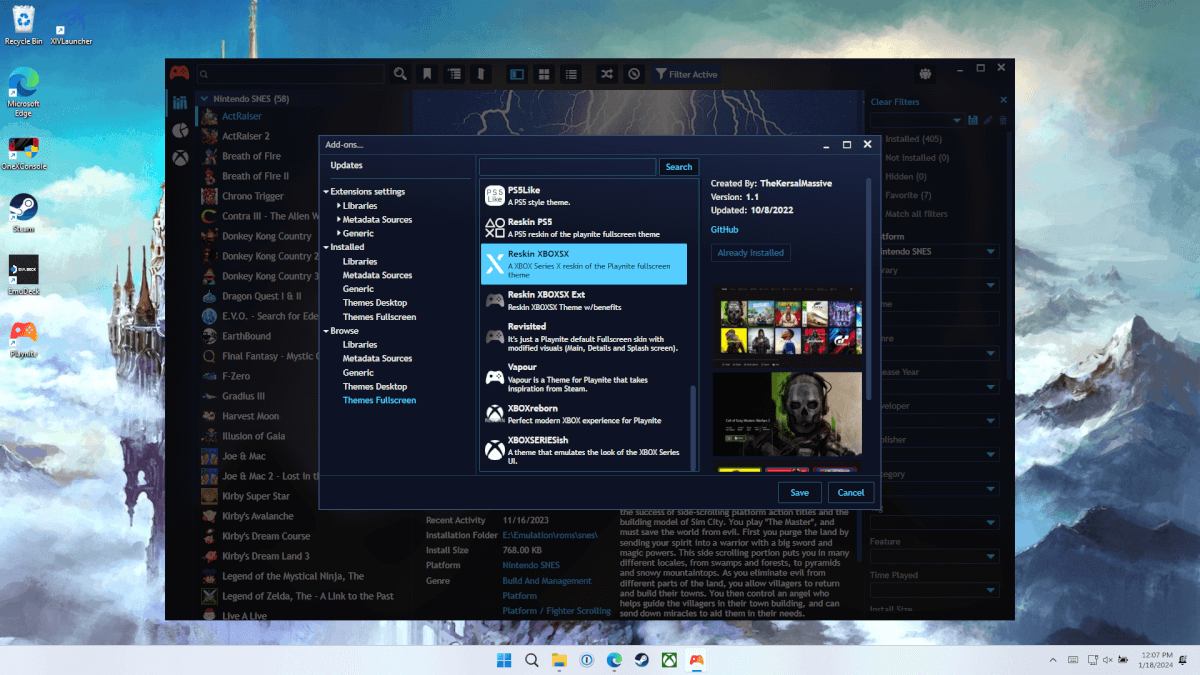Image resolution: width=1200 pixels, height=675 pixels.
Task: Open the Library view in Playnite sidebar
Action: [x=180, y=103]
